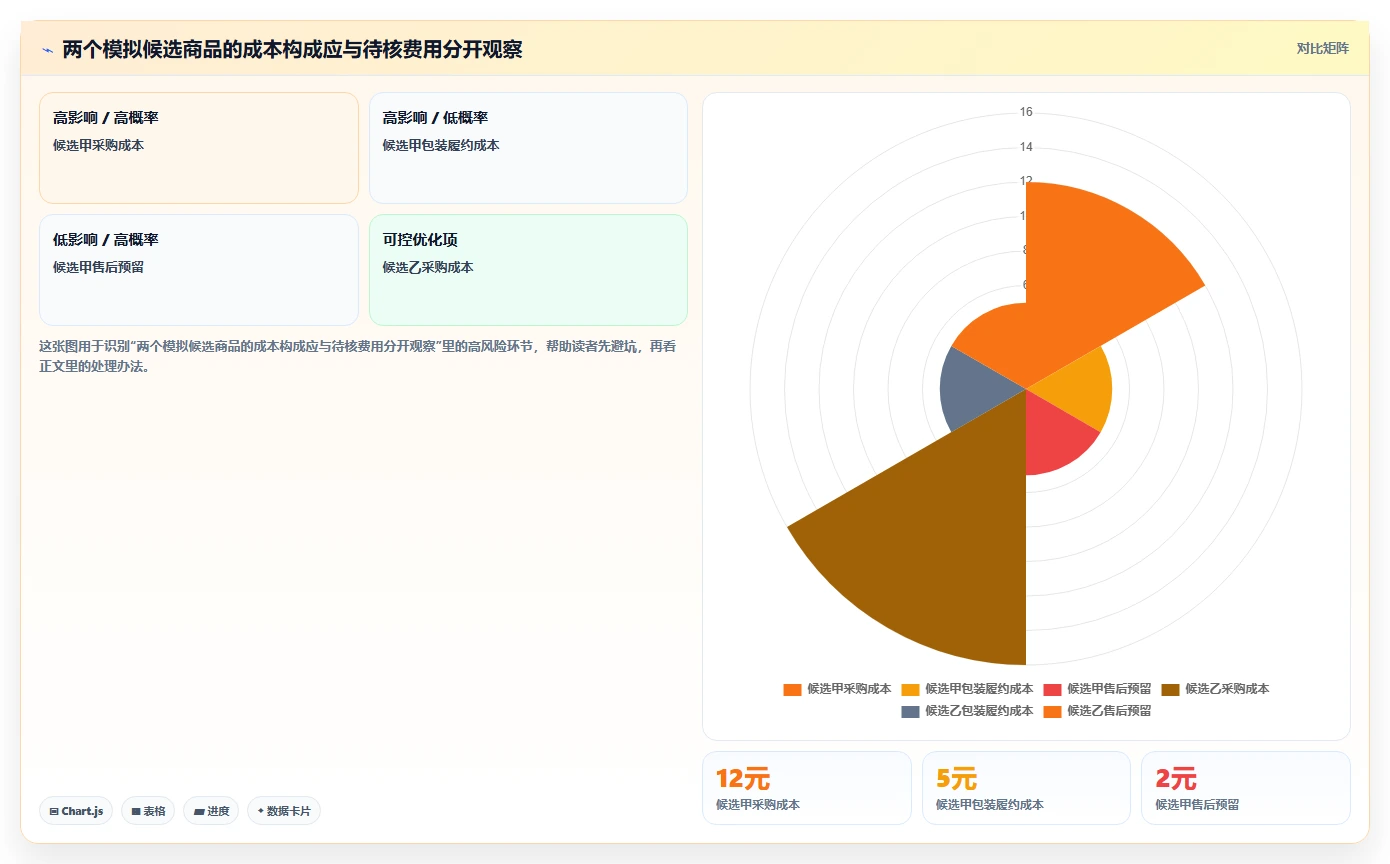Click the axis tick label 14
1390x864 pixels.
[x=1026, y=147]
